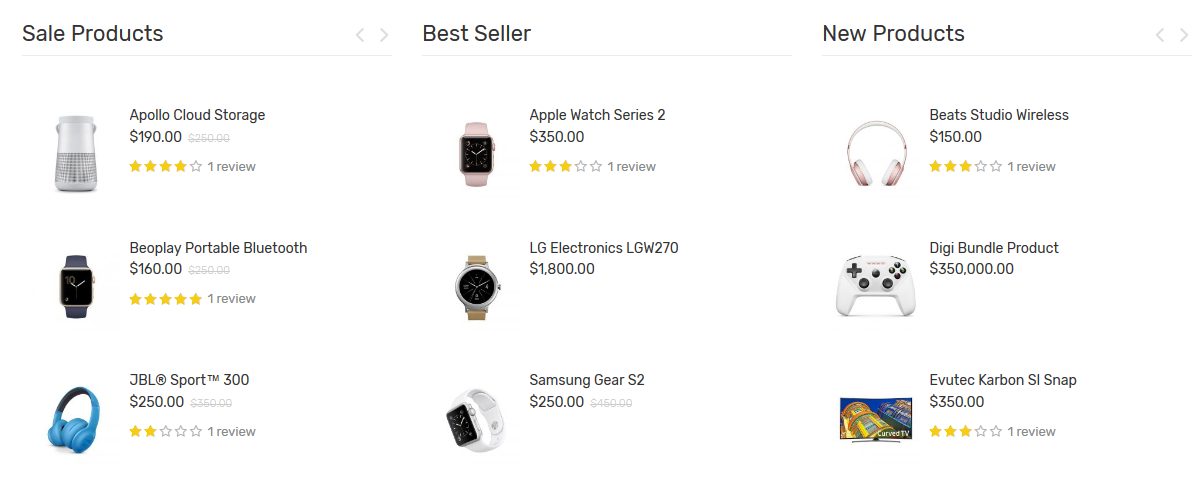The width and height of the screenshot is (1204, 491).
Task: Click next arrow in New Products
Action: [x=1184, y=35]
